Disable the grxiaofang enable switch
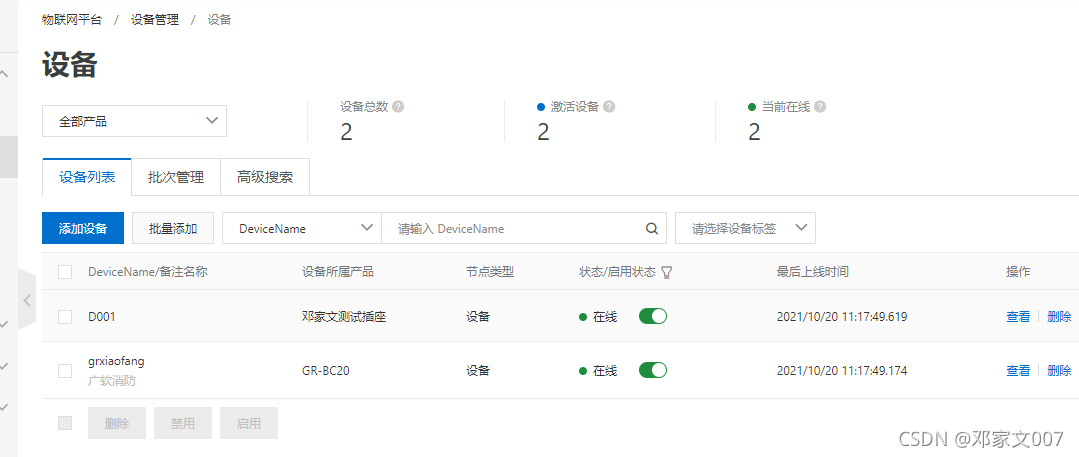Screen dimensions: 1079x457 653,370
